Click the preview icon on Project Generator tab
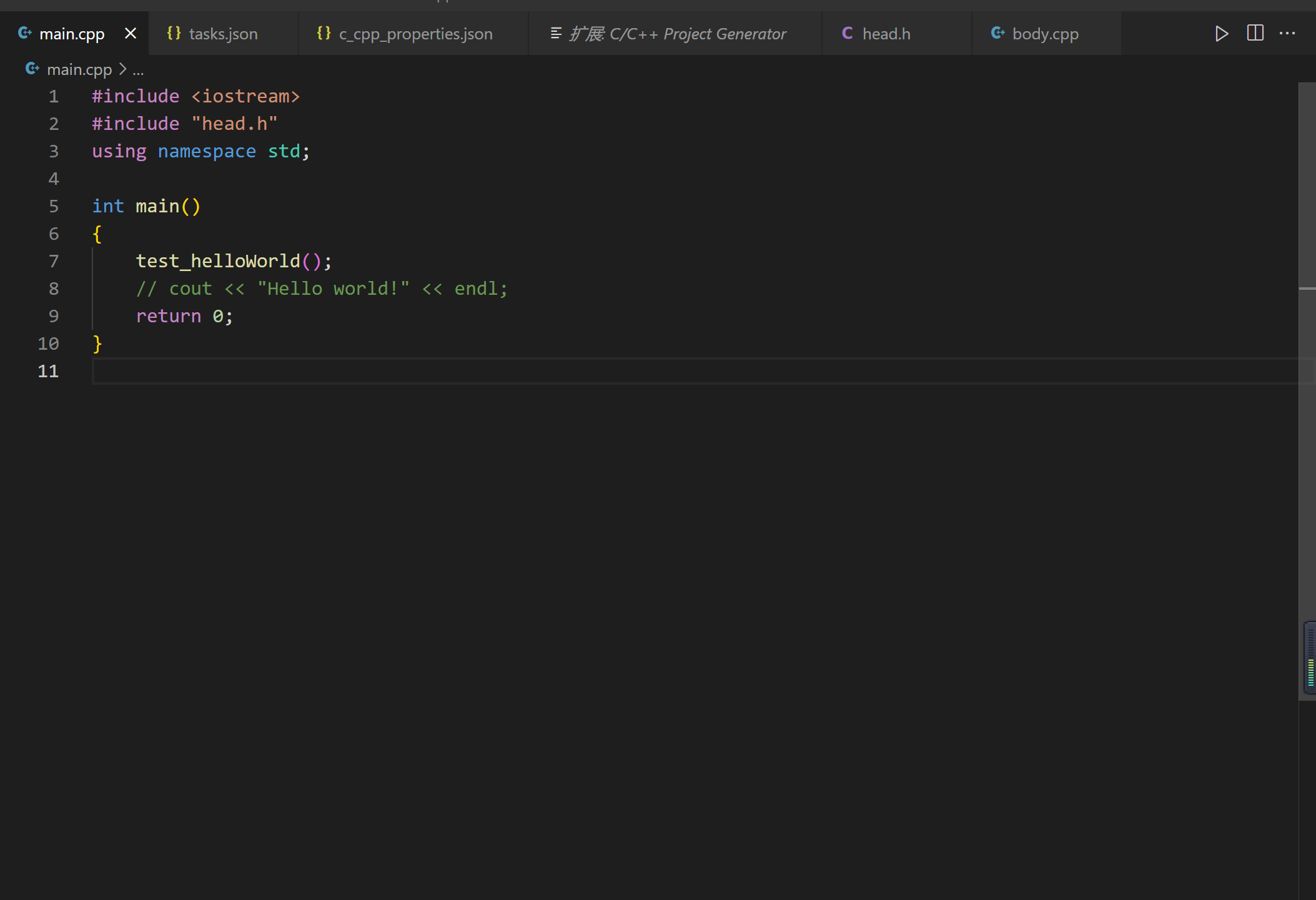 click(x=556, y=33)
